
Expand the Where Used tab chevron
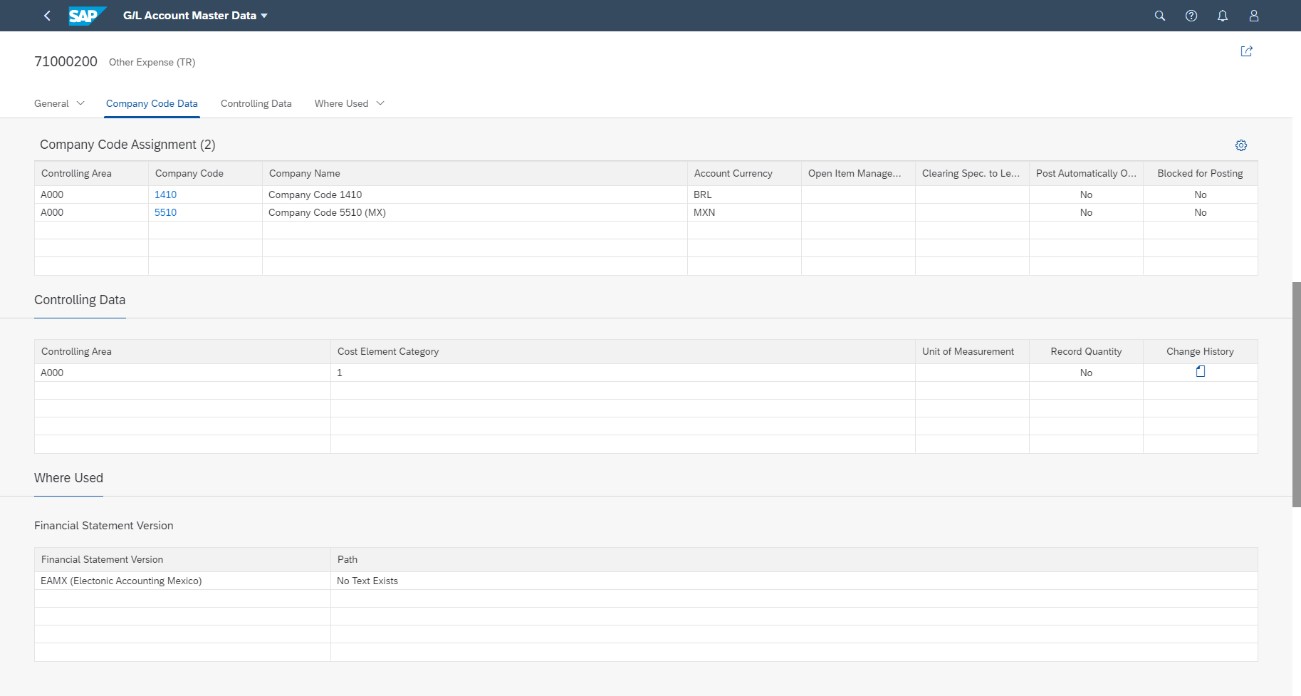coord(380,103)
